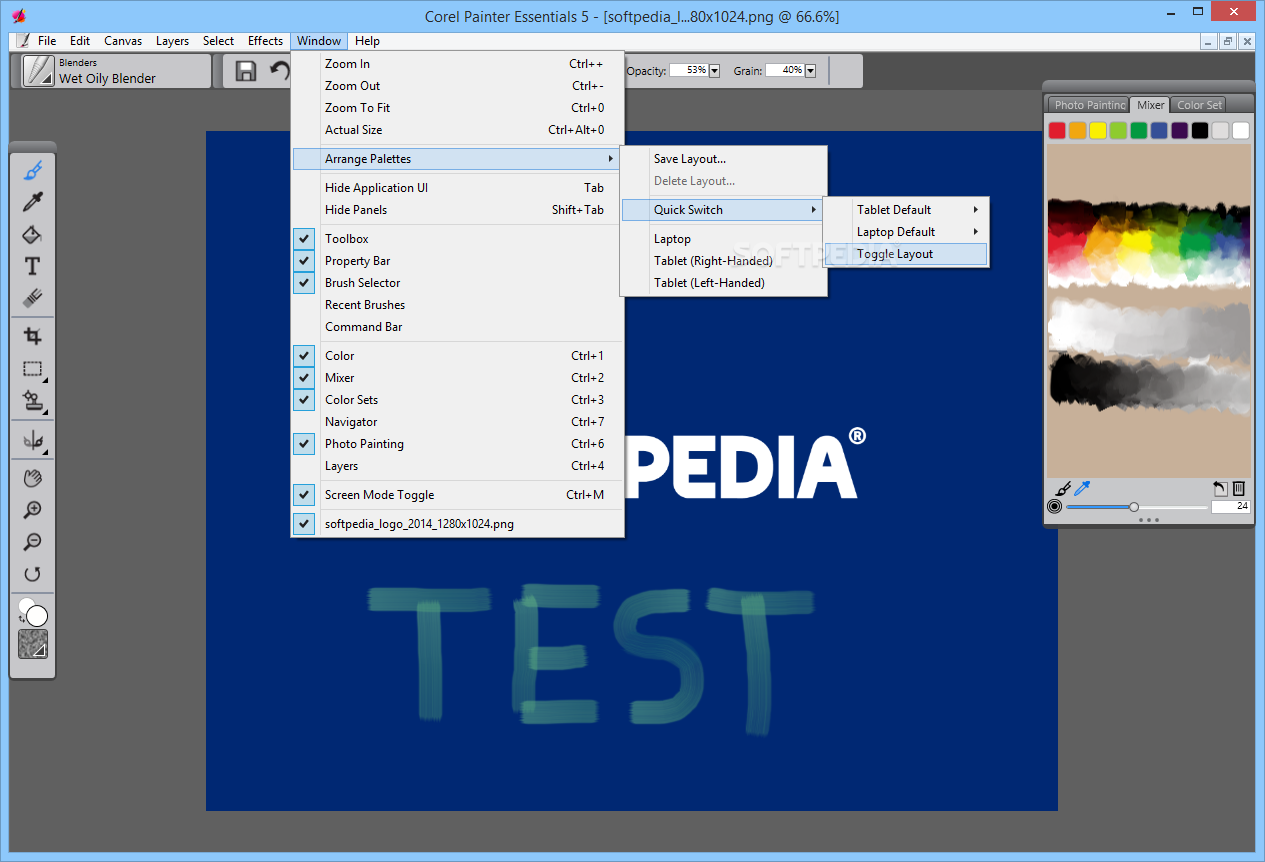1265x862 pixels.
Task: Click the Mixer brush size value field
Action: (1231, 507)
